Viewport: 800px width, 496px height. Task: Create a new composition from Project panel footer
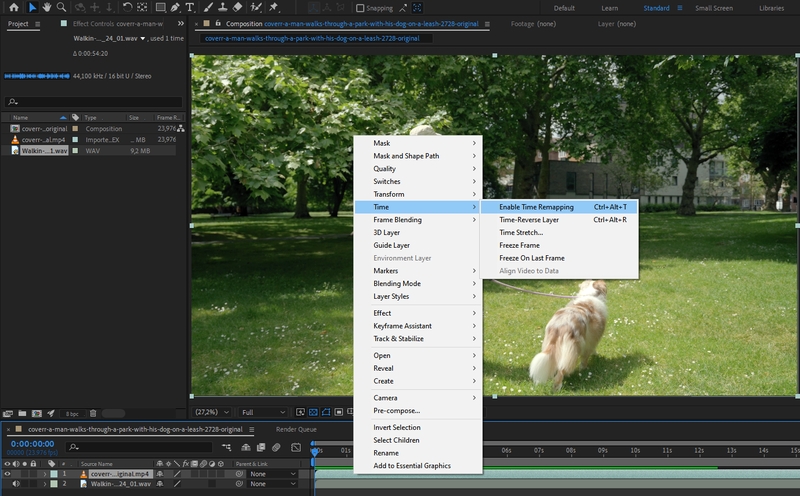point(37,413)
